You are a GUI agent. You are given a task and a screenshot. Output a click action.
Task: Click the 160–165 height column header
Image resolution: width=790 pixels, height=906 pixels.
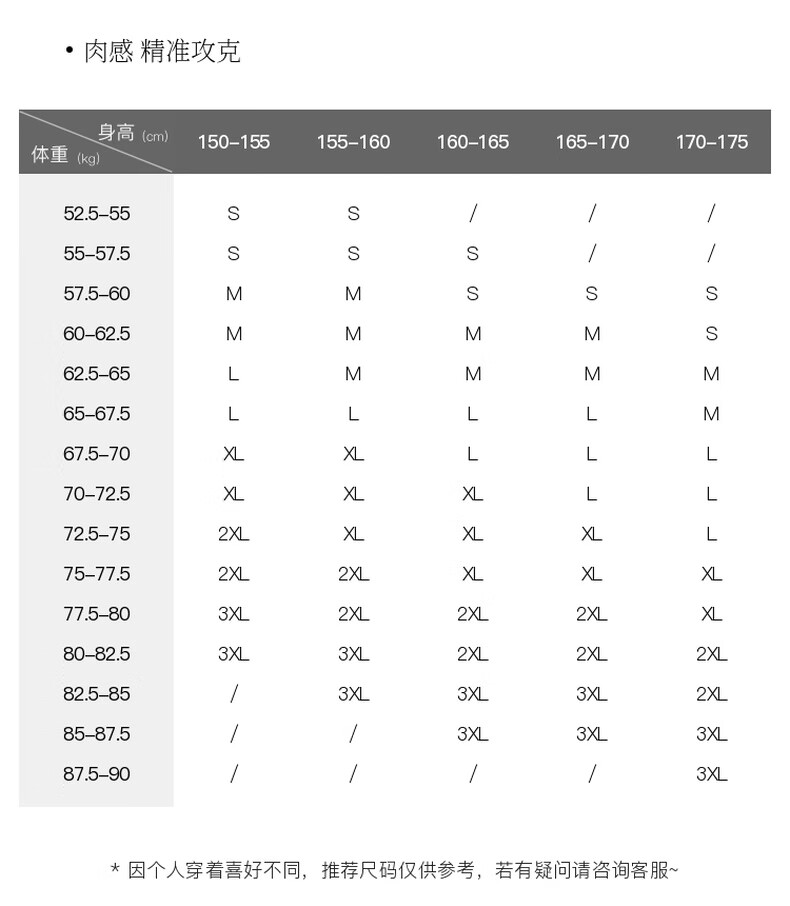[472, 142]
